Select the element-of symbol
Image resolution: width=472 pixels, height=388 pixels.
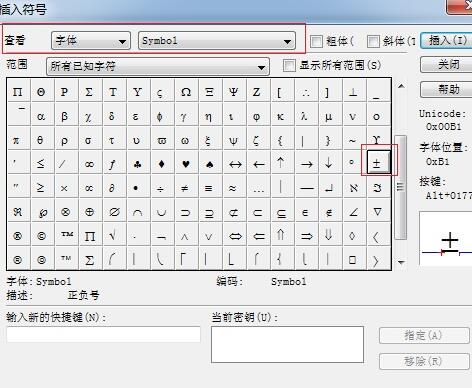coord(305,212)
